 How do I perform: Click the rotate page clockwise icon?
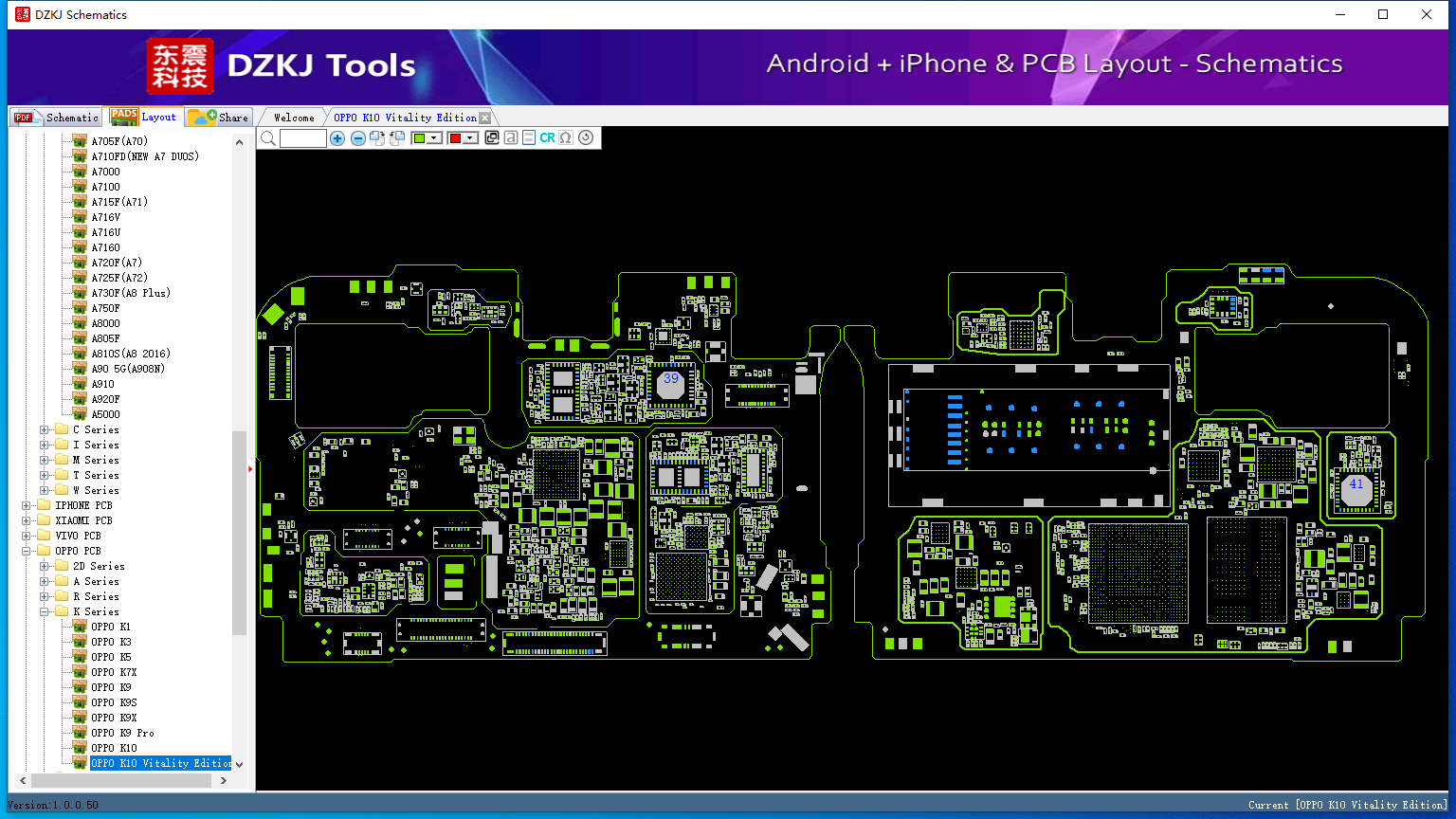pyautogui.click(x=377, y=138)
